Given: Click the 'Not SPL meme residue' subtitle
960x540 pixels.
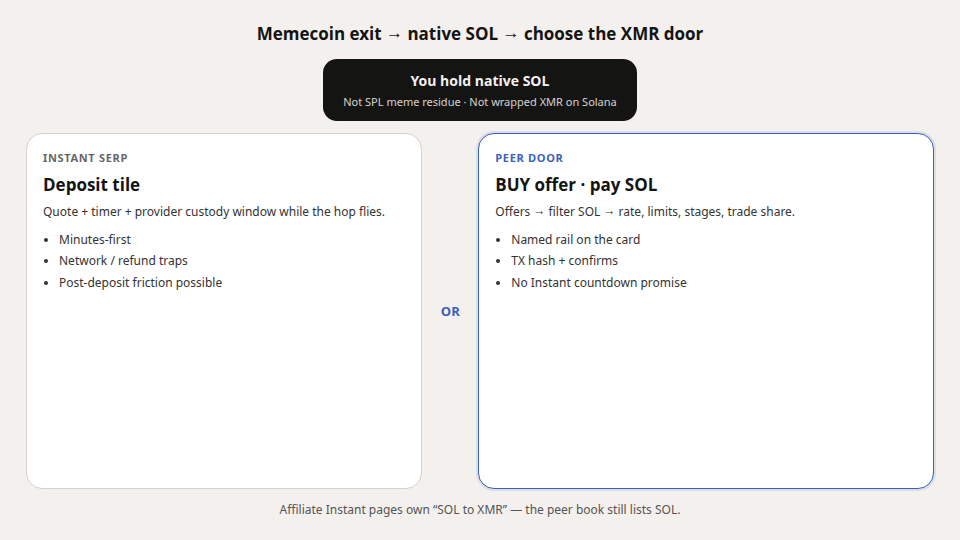Looking at the screenshot, I should 479,102.
